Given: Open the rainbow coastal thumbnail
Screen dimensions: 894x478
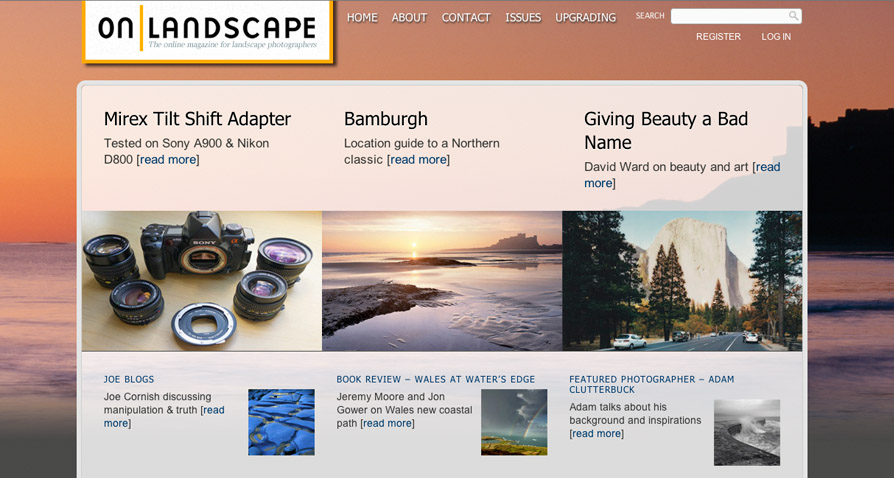Looking at the screenshot, I should (x=514, y=422).
